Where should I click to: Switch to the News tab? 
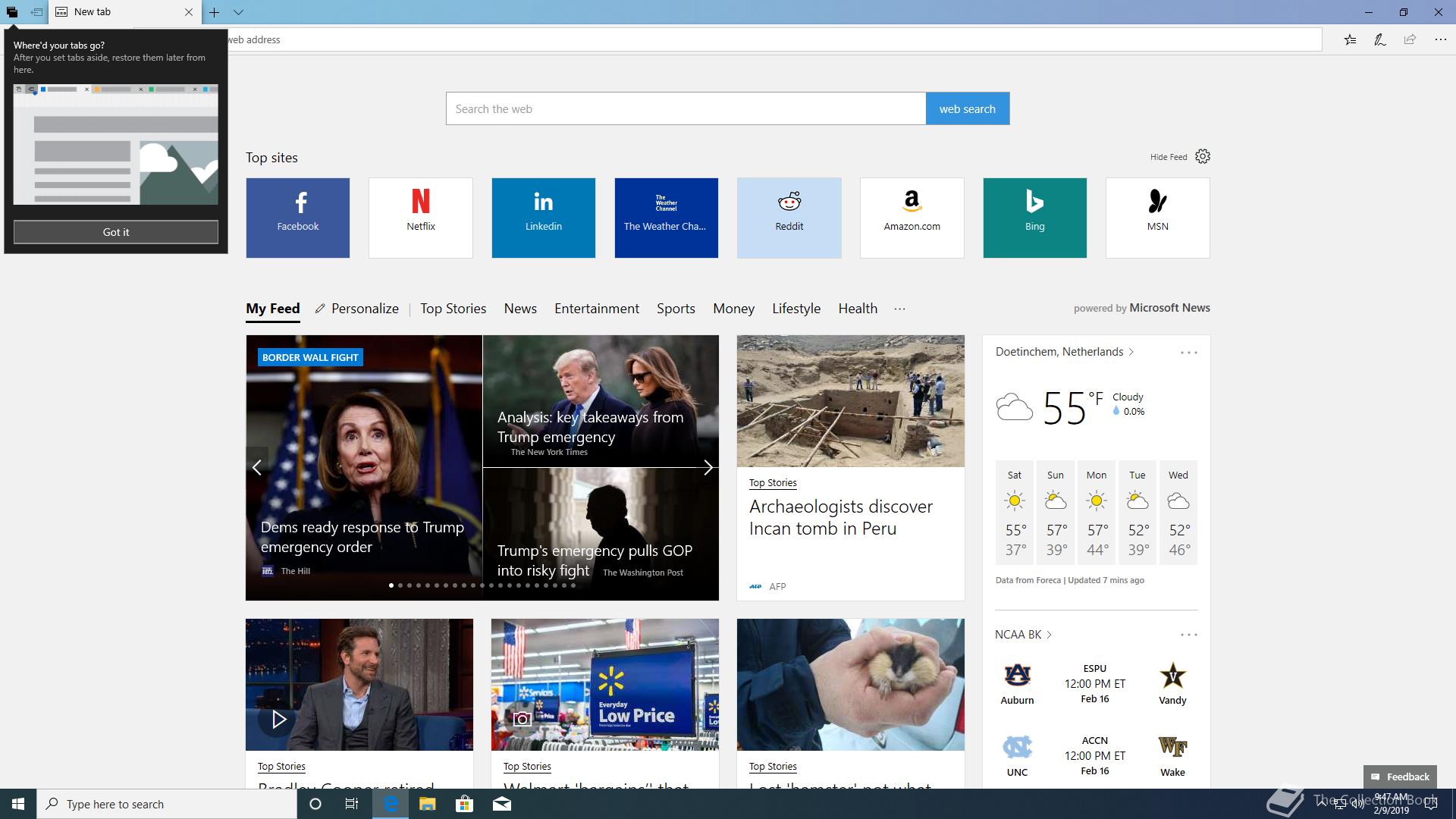coord(520,309)
